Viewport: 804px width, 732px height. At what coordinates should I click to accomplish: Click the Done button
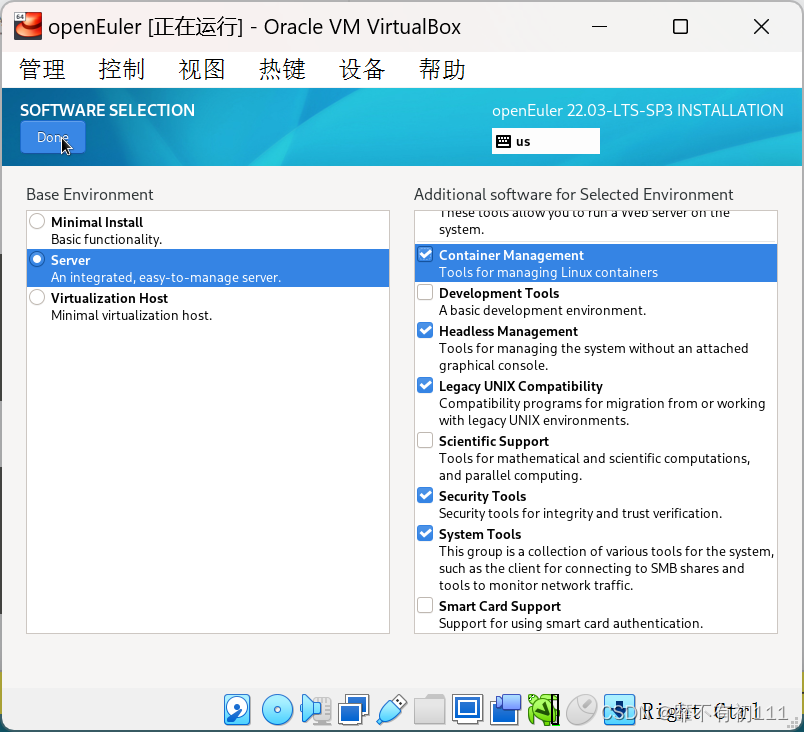click(x=53, y=137)
